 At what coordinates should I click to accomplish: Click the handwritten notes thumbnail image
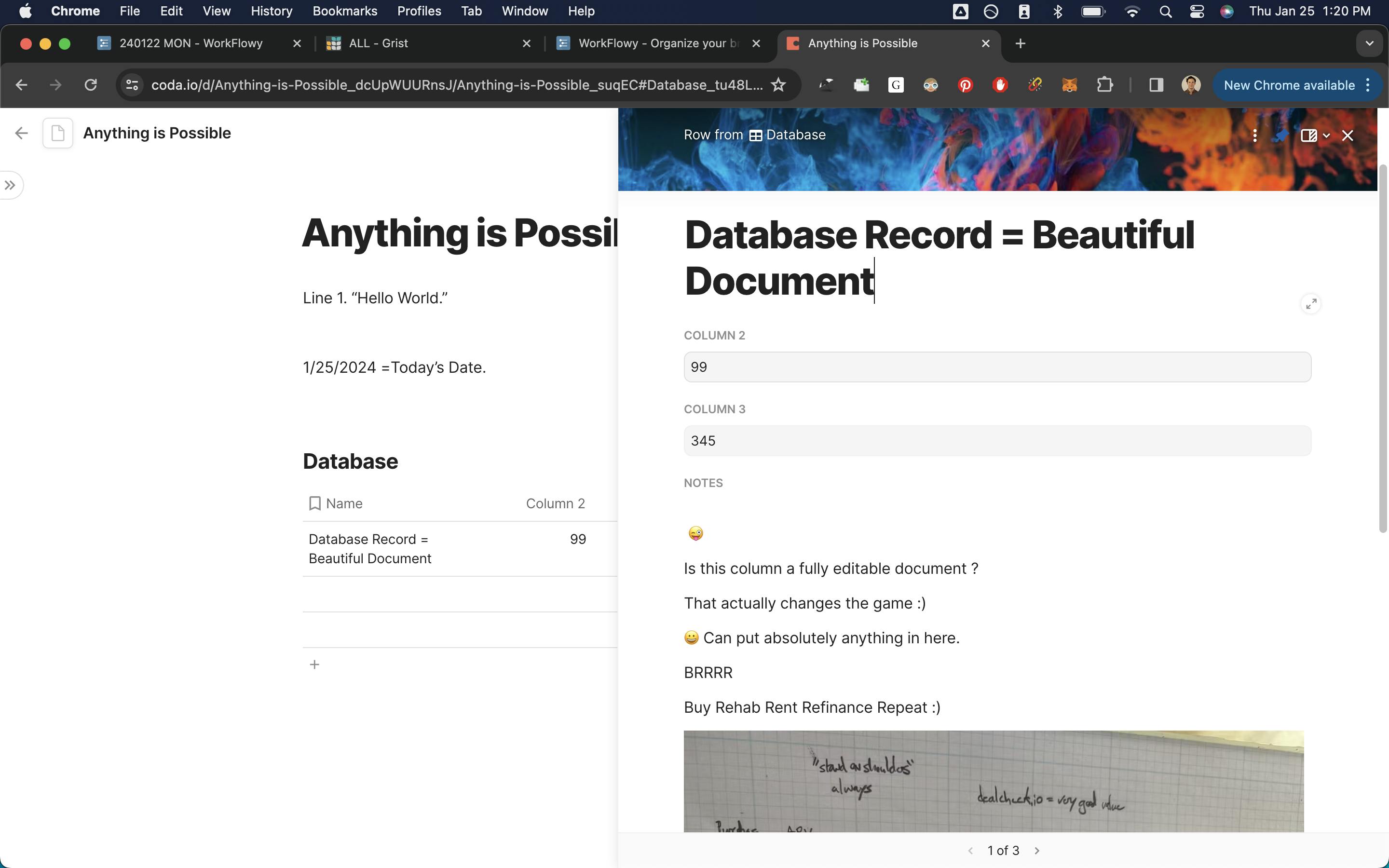(993, 781)
